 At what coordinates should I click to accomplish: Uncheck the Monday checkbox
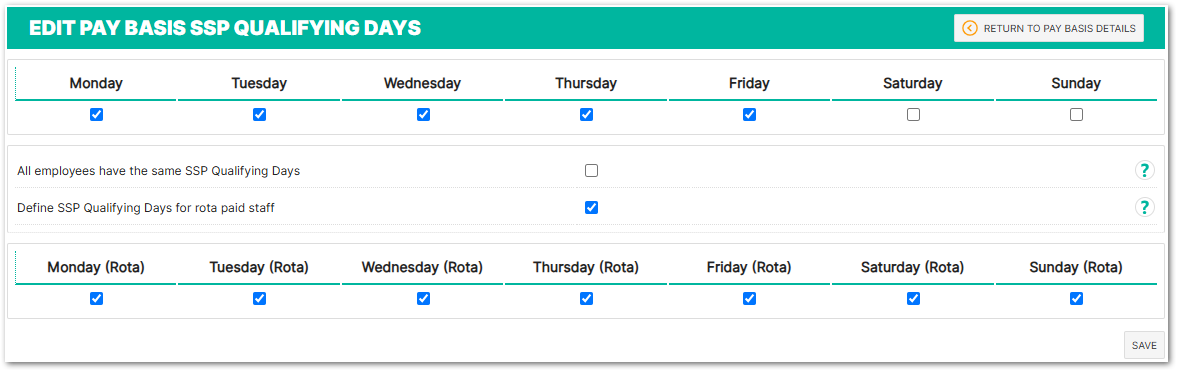pyautogui.click(x=96, y=115)
